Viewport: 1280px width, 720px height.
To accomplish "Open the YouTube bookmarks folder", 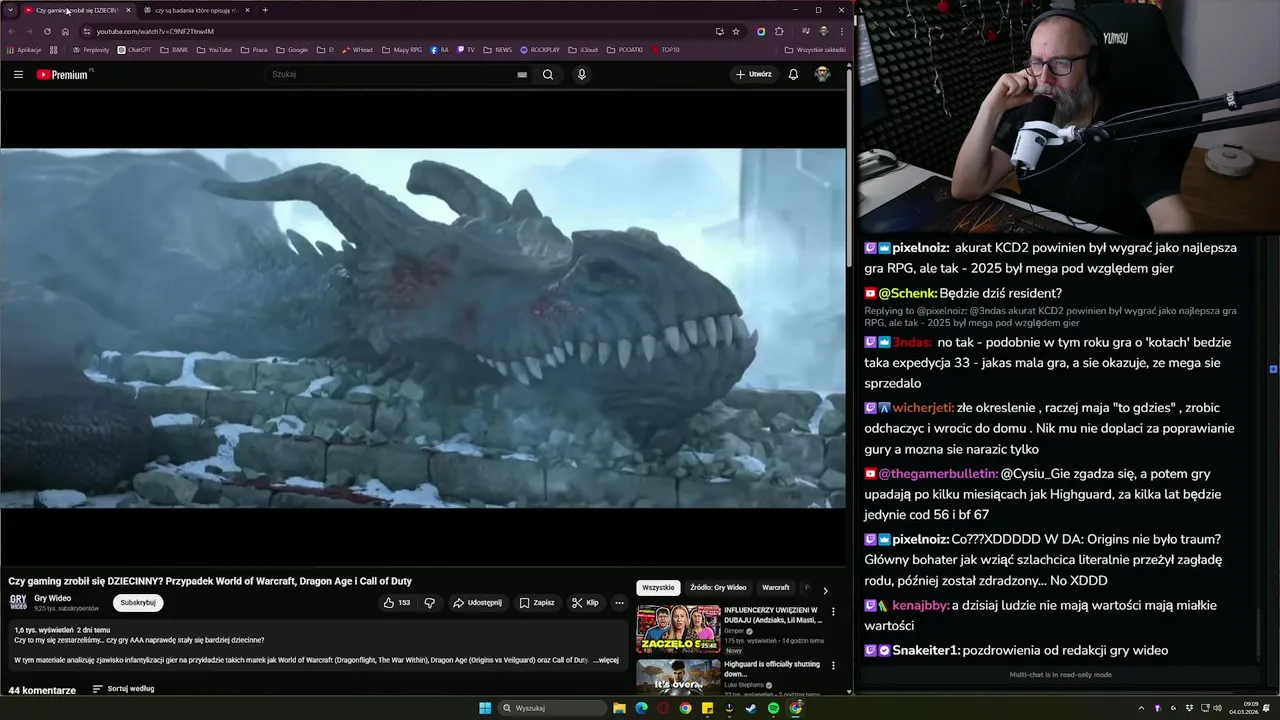I will click(214, 50).
